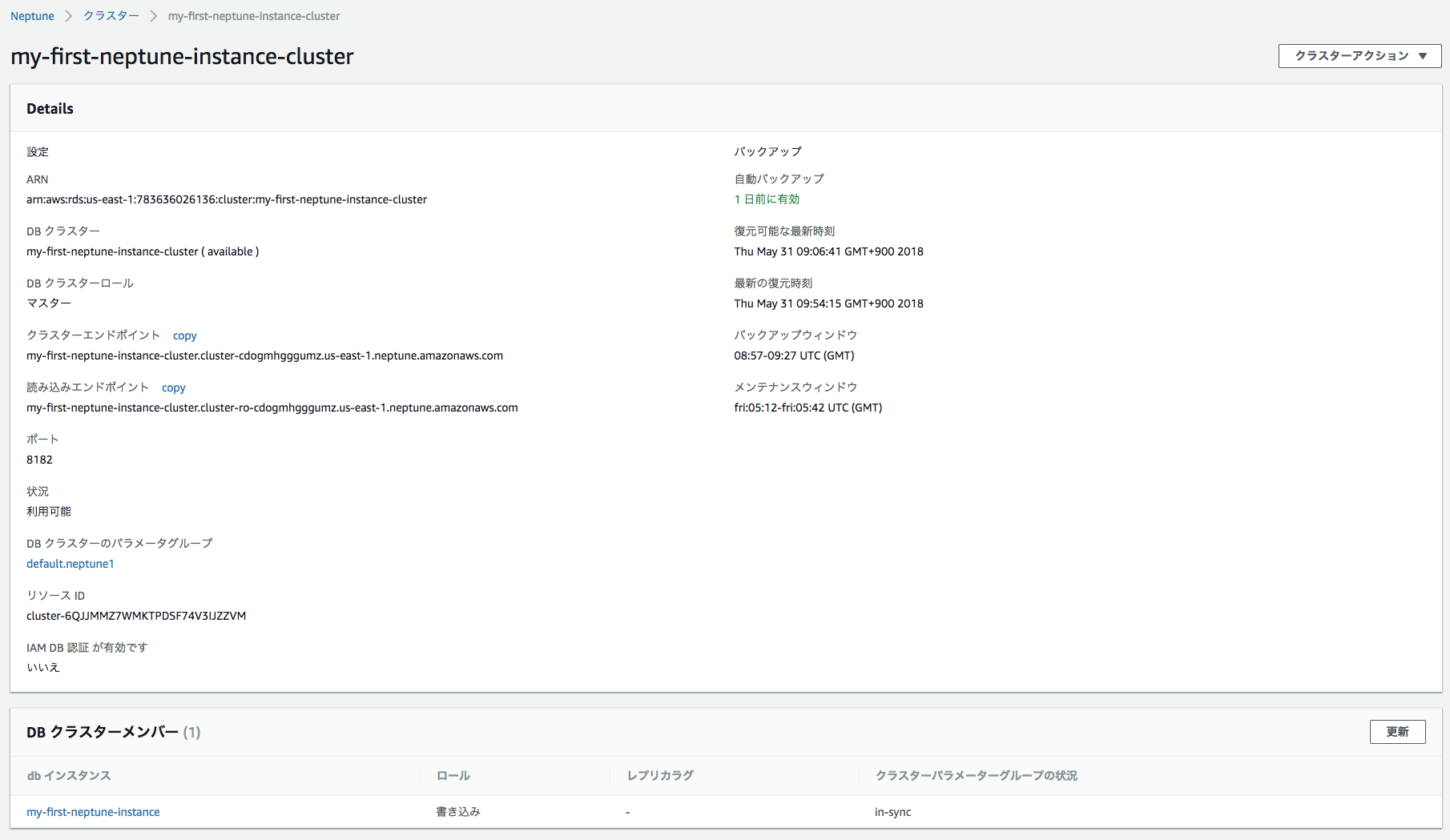This screenshot has height=840, width=1450.
Task: Open the default.neptune1 parameter group link
Action: pyautogui.click(x=70, y=564)
